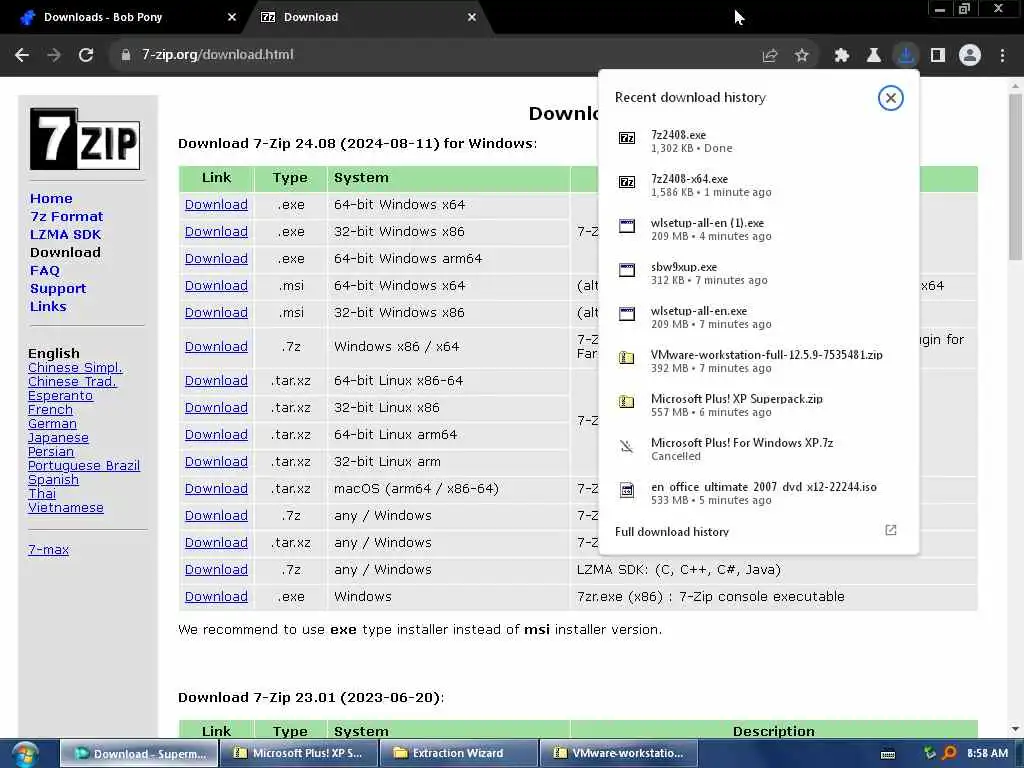Open the 7z2408-x64.exe download entry
The width and height of the screenshot is (1024, 768).
758,185
